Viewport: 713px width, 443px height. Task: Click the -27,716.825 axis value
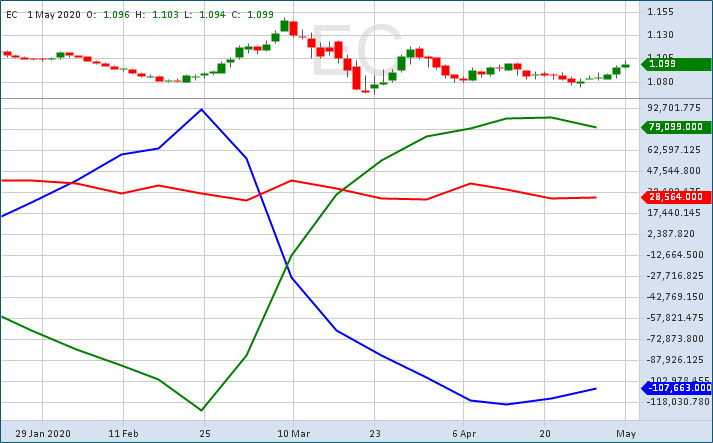coord(675,276)
